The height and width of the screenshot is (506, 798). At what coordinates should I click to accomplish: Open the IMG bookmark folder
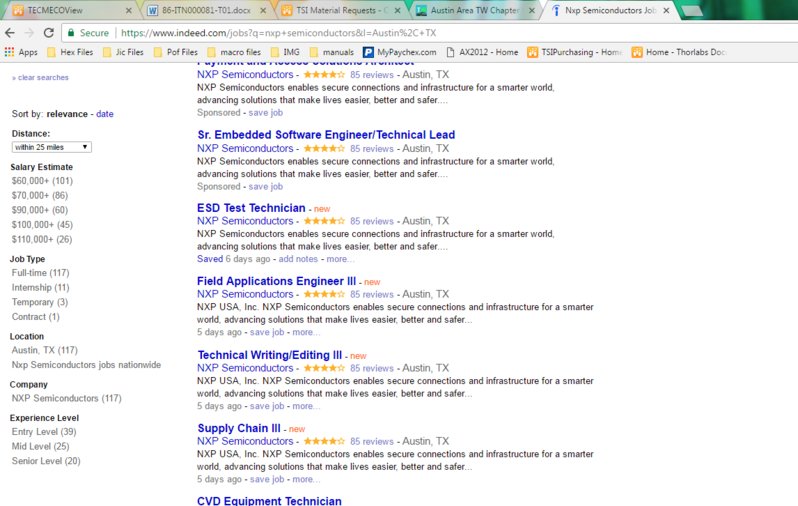[286, 52]
